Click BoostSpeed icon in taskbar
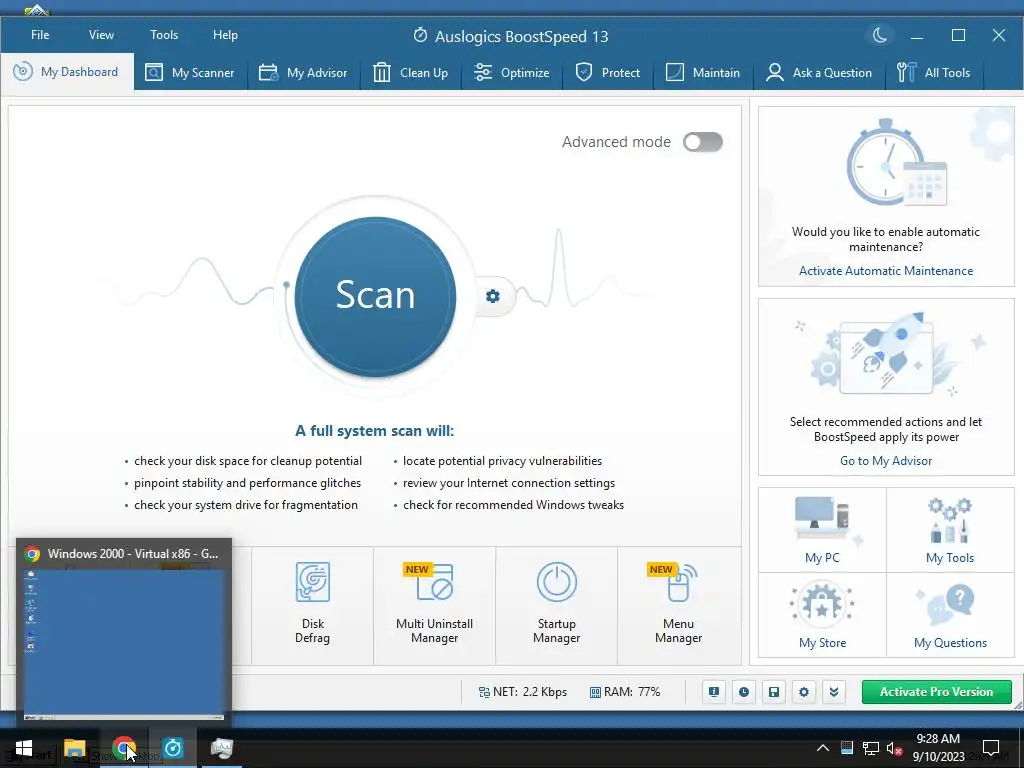The width and height of the screenshot is (1024, 768). [173, 748]
